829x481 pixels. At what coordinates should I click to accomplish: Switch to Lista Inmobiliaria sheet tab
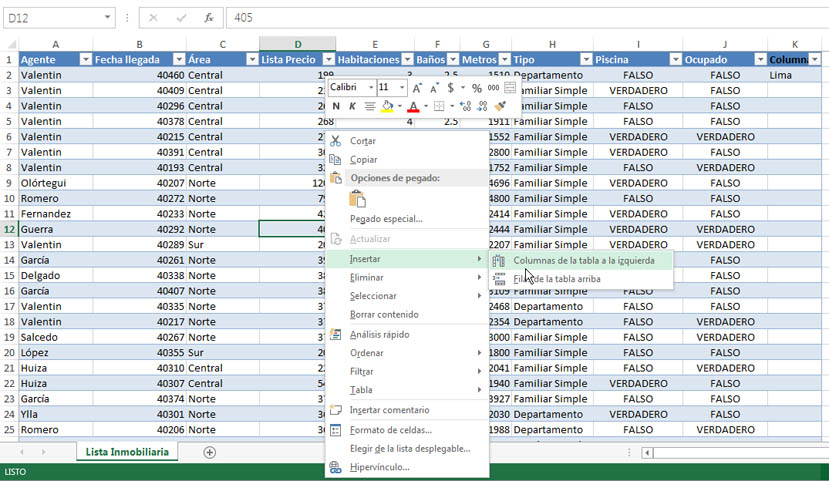126,452
